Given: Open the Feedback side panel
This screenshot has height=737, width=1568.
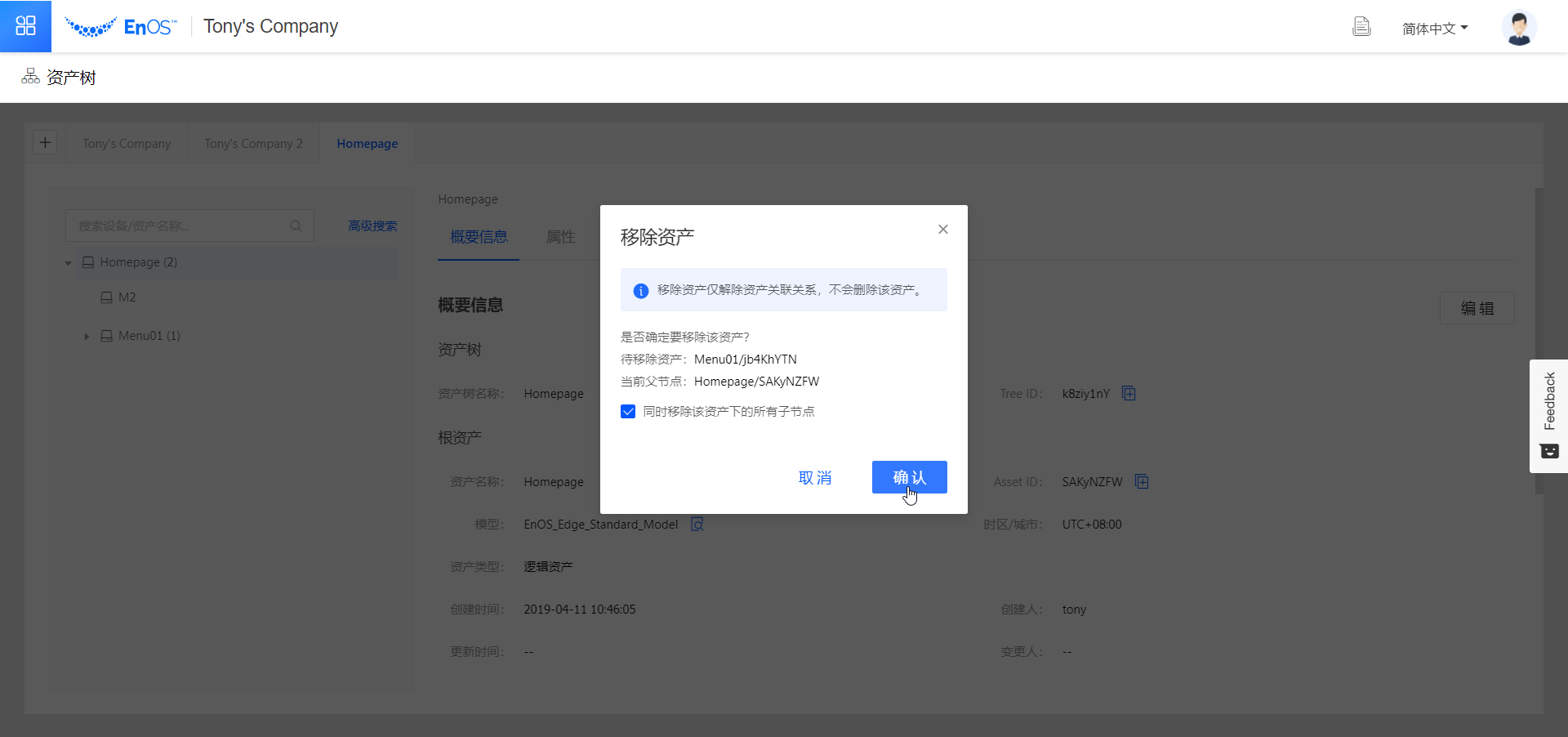Looking at the screenshot, I should point(1548,416).
